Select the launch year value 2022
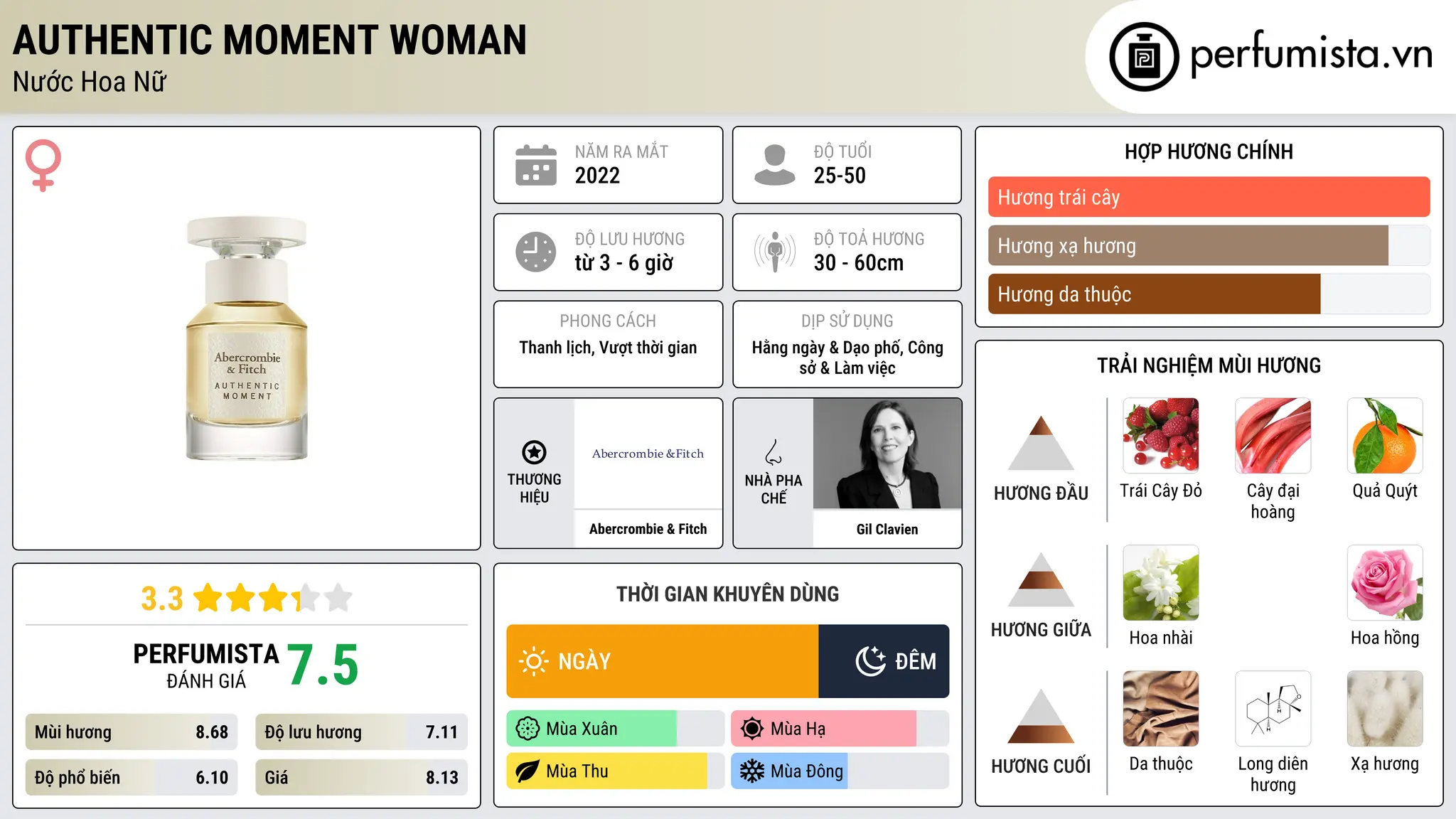Image resolution: width=1456 pixels, height=819 pixels. point(597,176)
